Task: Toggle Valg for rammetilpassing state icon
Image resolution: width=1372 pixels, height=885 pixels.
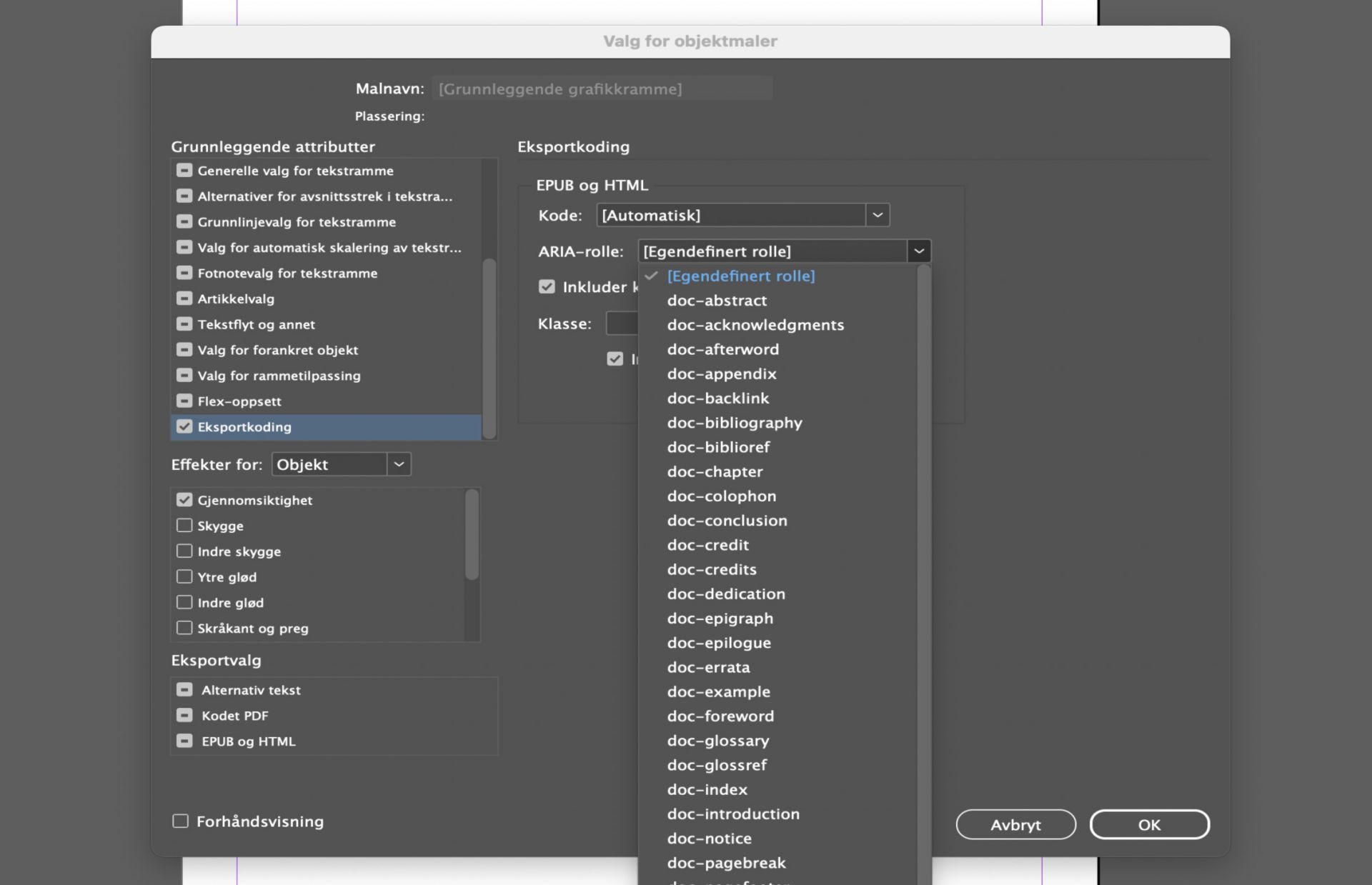Action: (x=184, y=376)
